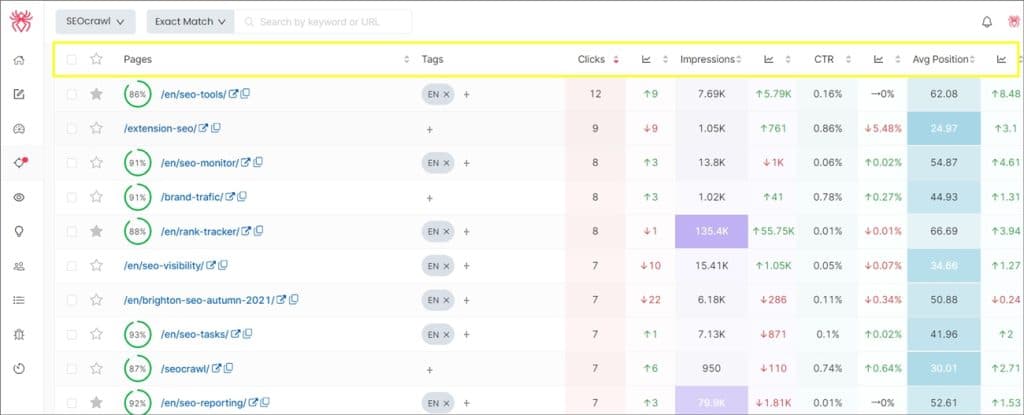Open the history clock icon in sidebar
This screenshot has width=1024, height=415.
[19, 369]
